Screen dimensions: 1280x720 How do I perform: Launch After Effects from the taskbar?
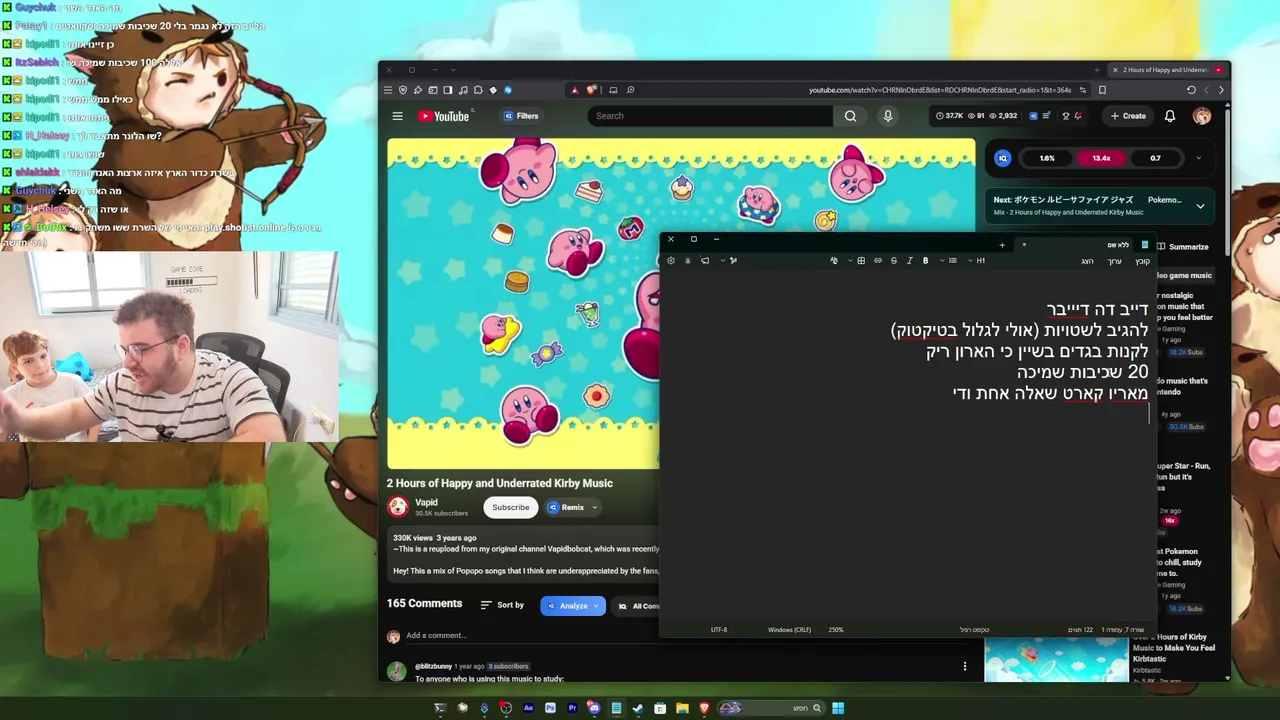click(x=528, y=708)
